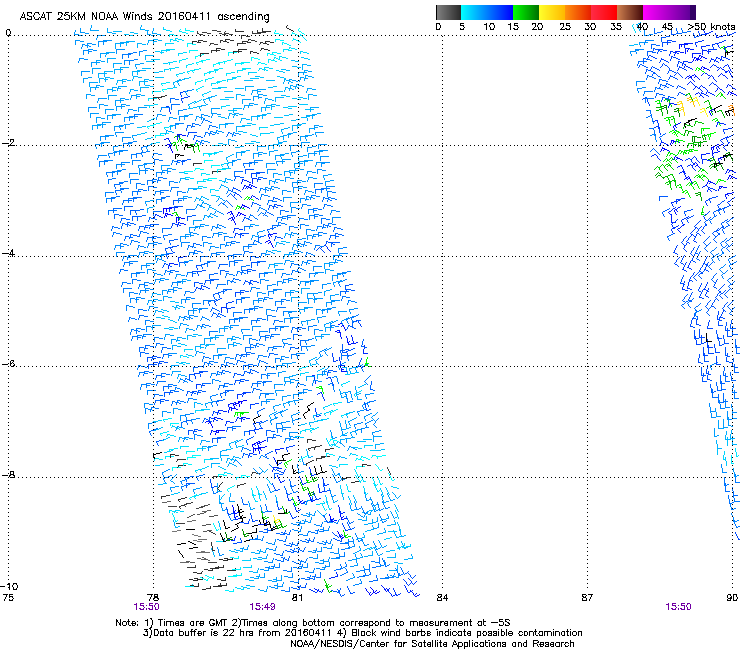Click the latitude label '-10'

tap(9, 587)
